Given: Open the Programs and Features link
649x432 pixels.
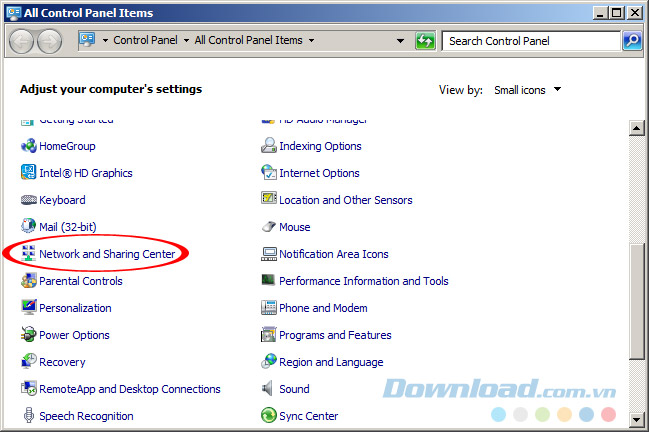Looking at the screenshot, I should (x=335, y=335).
